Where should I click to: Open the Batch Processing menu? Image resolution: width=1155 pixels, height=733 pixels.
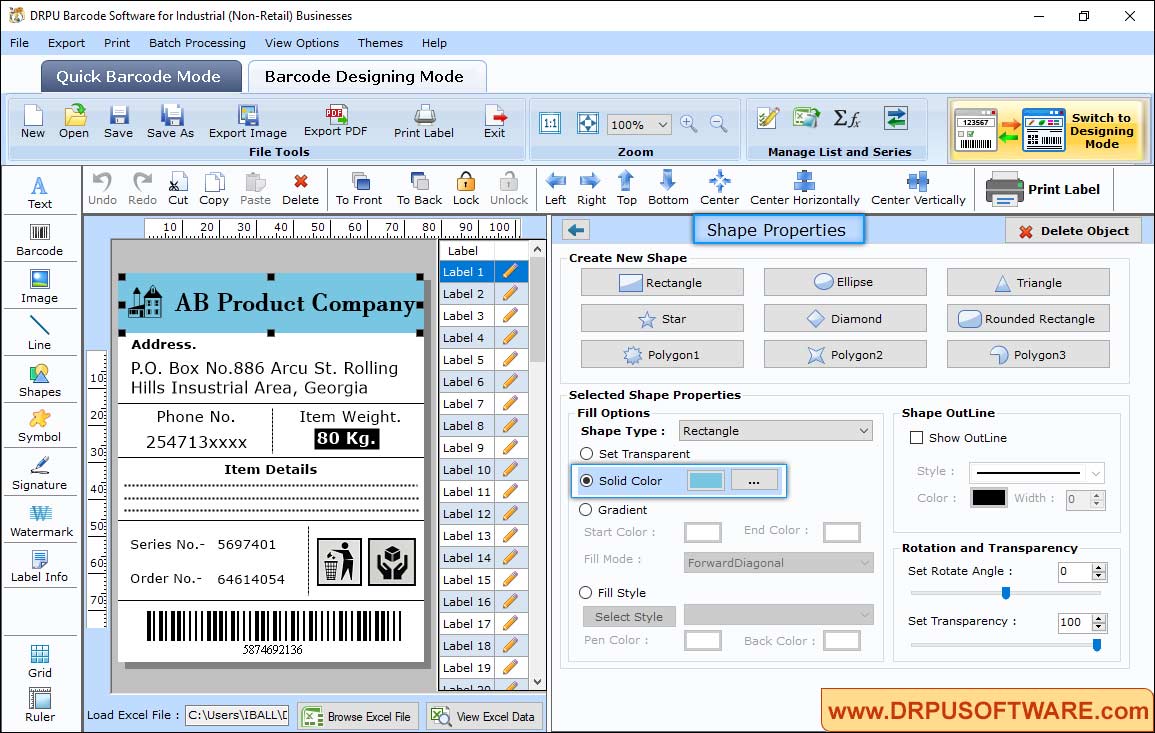pos(197,43)
